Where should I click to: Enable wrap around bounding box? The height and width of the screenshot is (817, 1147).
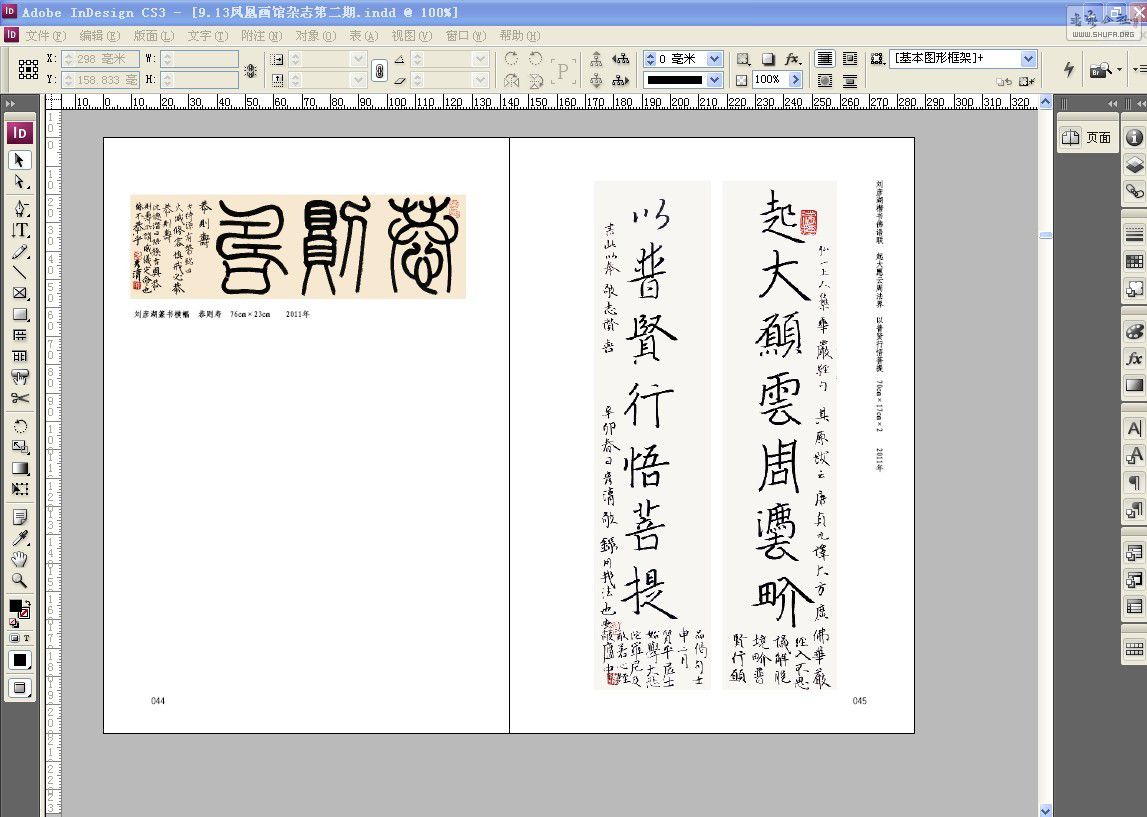click(x=849, y=59)
